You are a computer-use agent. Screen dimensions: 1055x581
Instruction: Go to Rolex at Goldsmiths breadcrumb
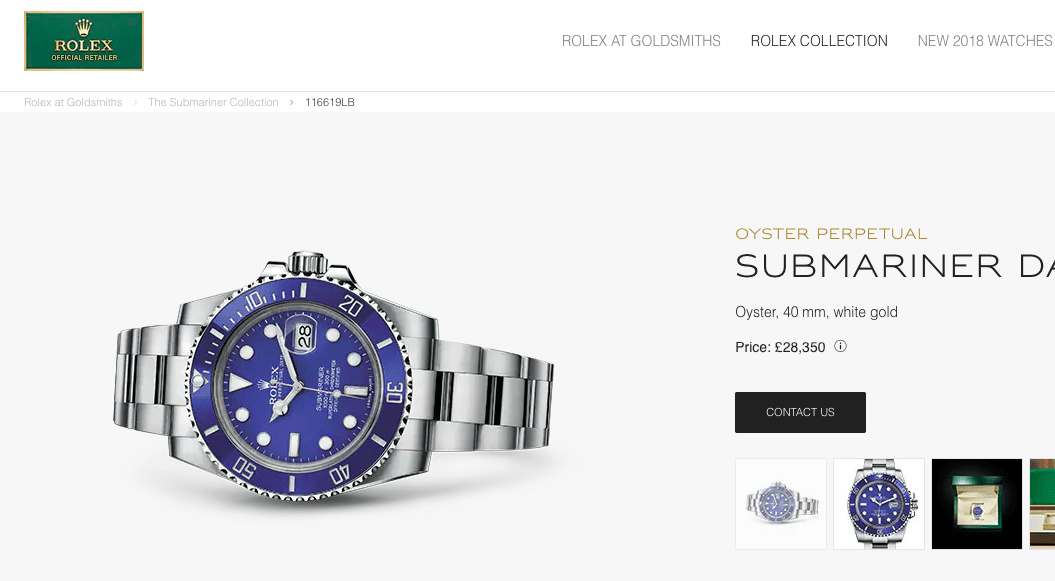point(73,102)
